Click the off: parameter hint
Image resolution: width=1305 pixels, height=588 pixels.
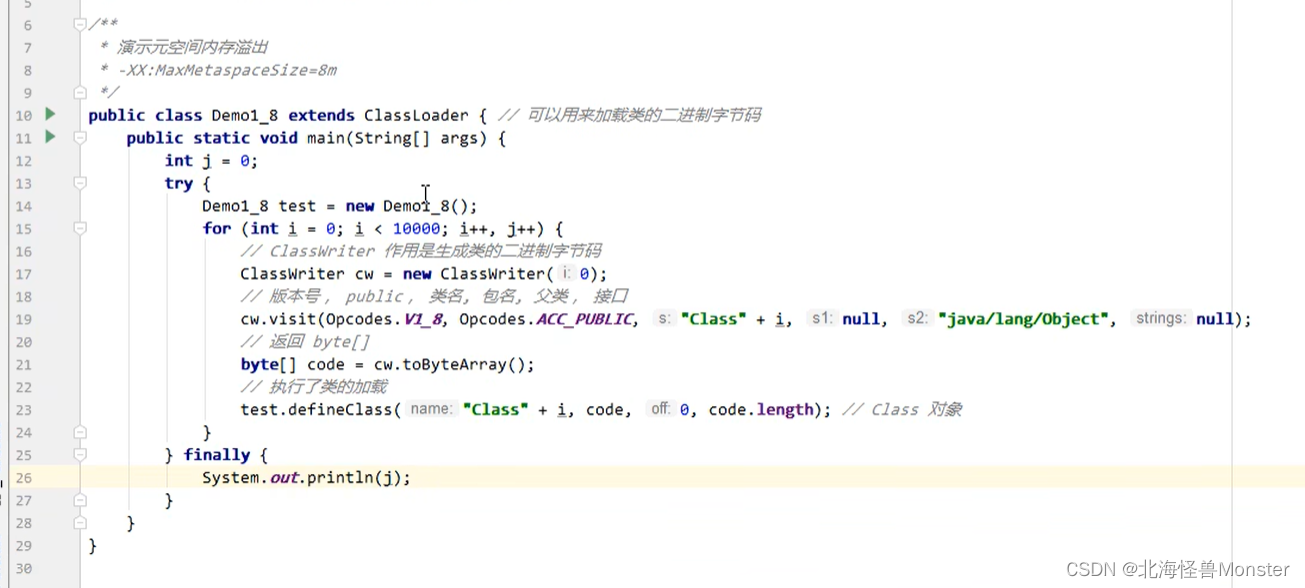click(x=660, y=409)
